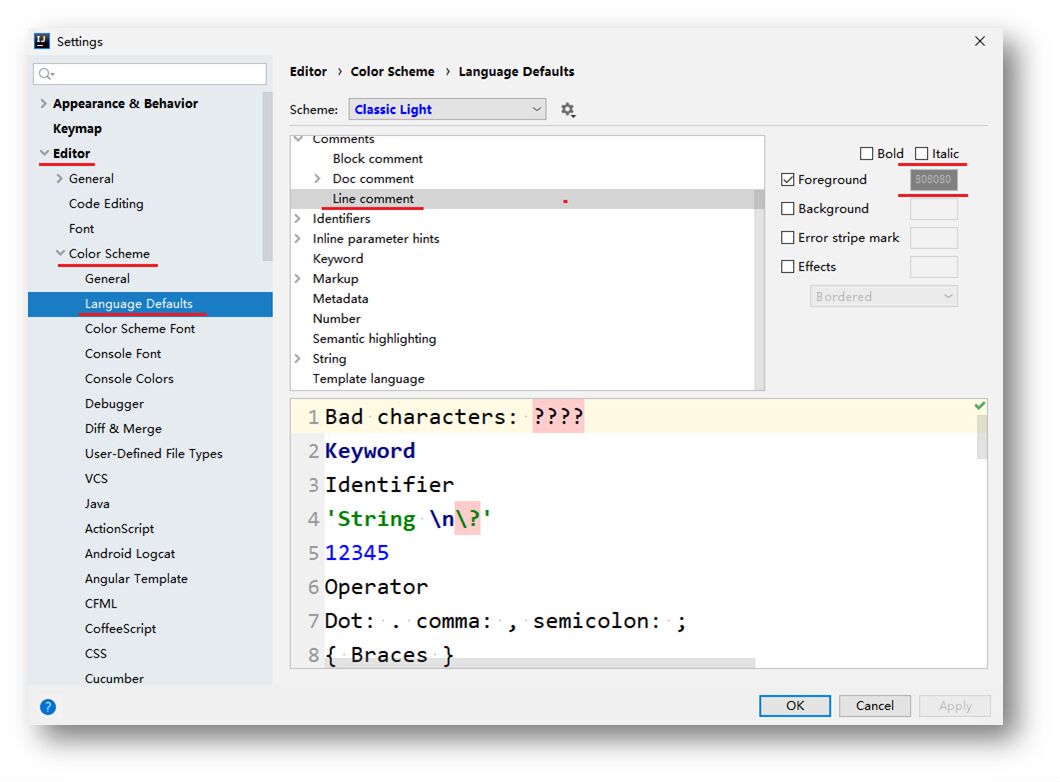Viewport: 1060px width, 782px height.
Task: Uncheck the Foreground checkbox
Action: pos(788,179)
